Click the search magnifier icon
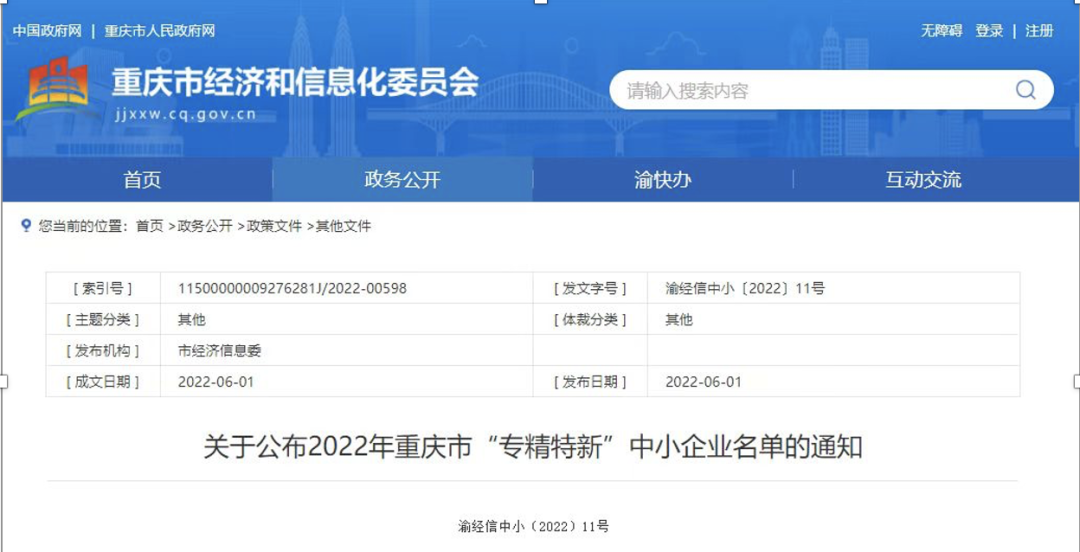1080x552 pixels. (x=1025, y=90)
